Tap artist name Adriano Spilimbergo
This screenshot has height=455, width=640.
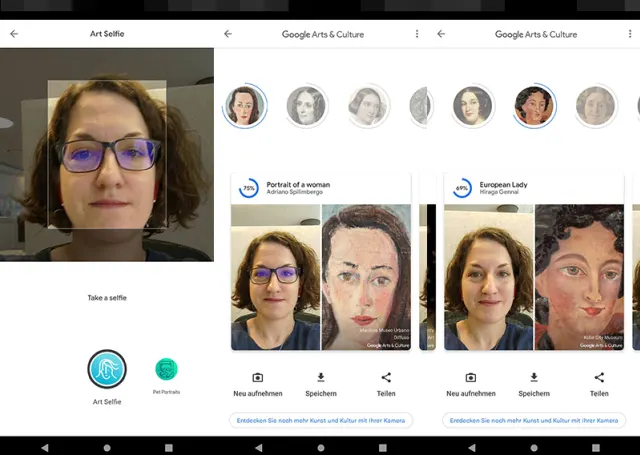pyautogui.click(x=295, y=192)
